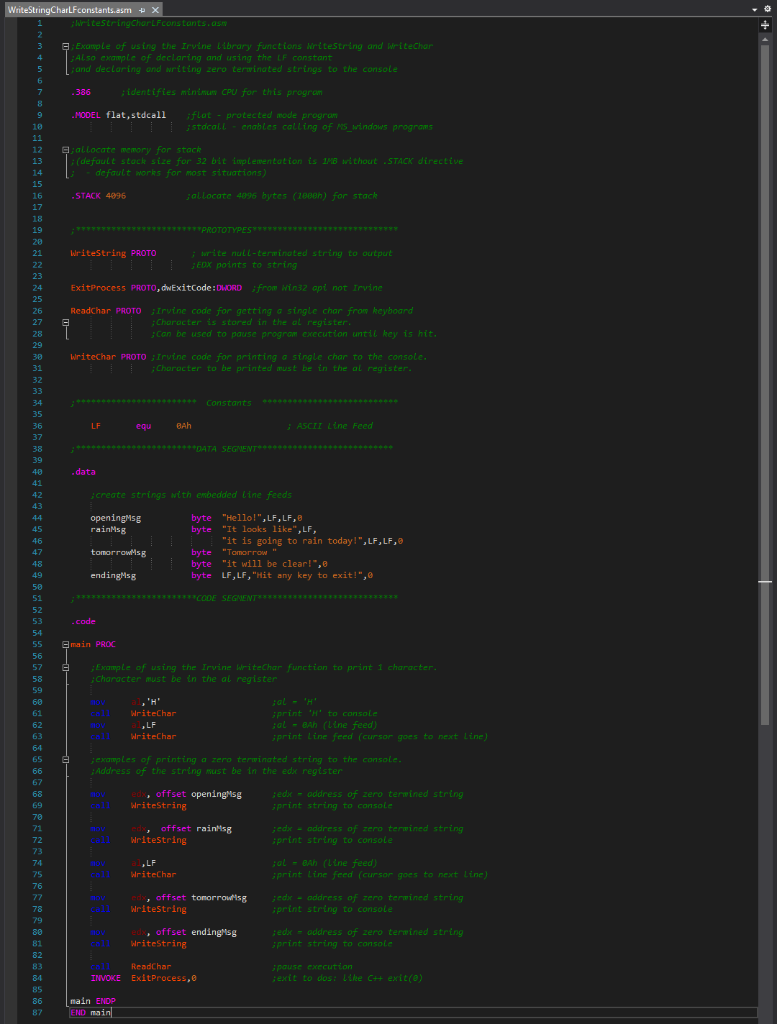The height and width of the screenshot is (1024, 777).
Task: Click the vertical scrollbar thumb
Action: (765, 384)
